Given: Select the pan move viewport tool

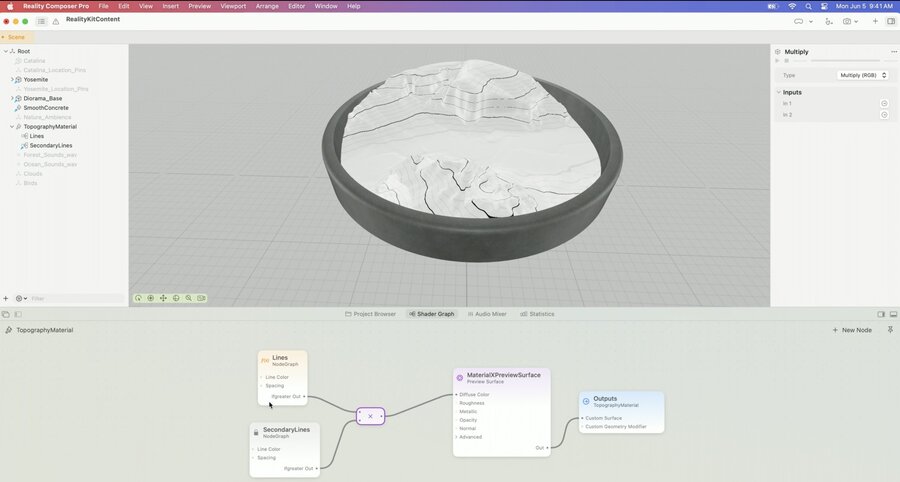Looking at the screenshot, I should coord(164,298).
